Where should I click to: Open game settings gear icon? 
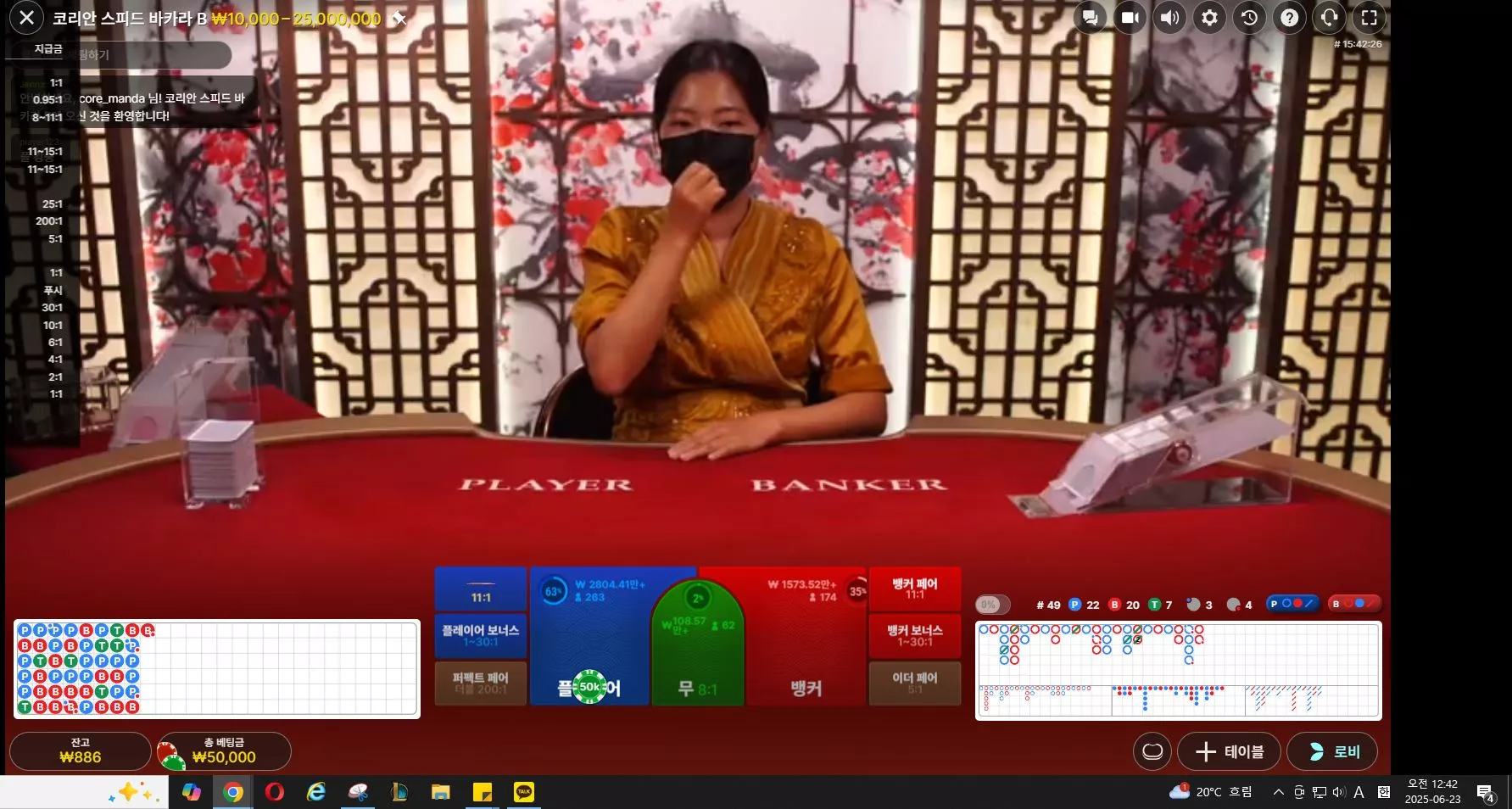1210,18
